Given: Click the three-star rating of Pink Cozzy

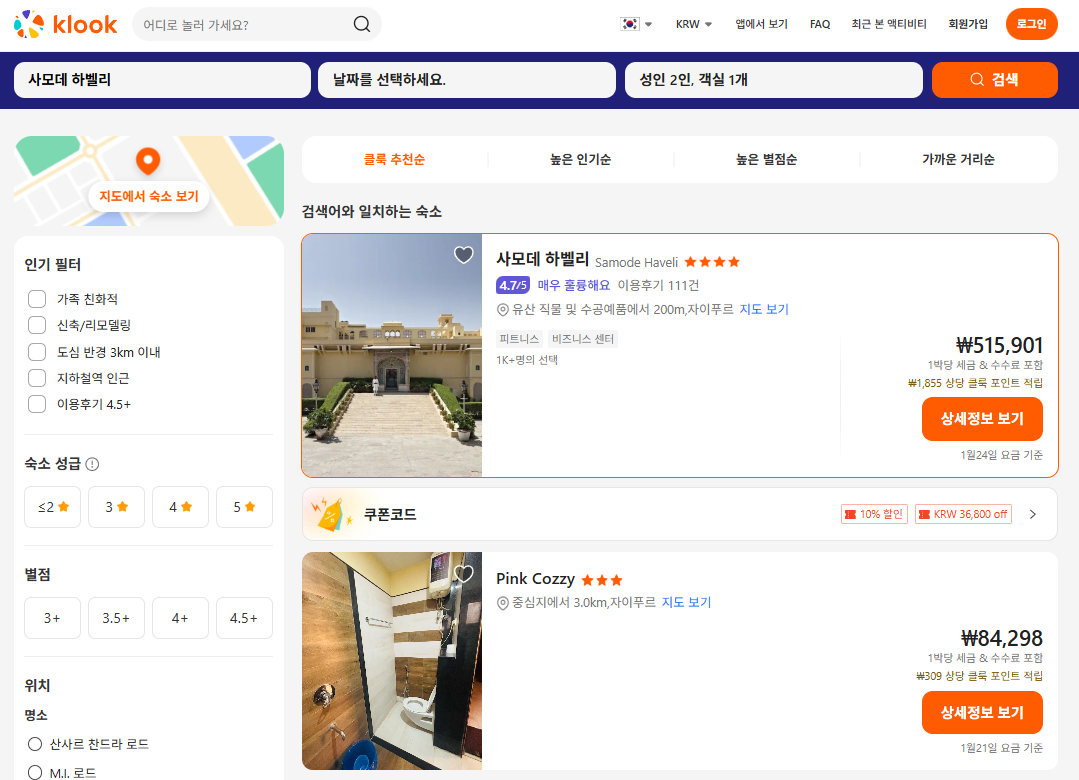Looking at the screenshot, I should pos(602,580).
